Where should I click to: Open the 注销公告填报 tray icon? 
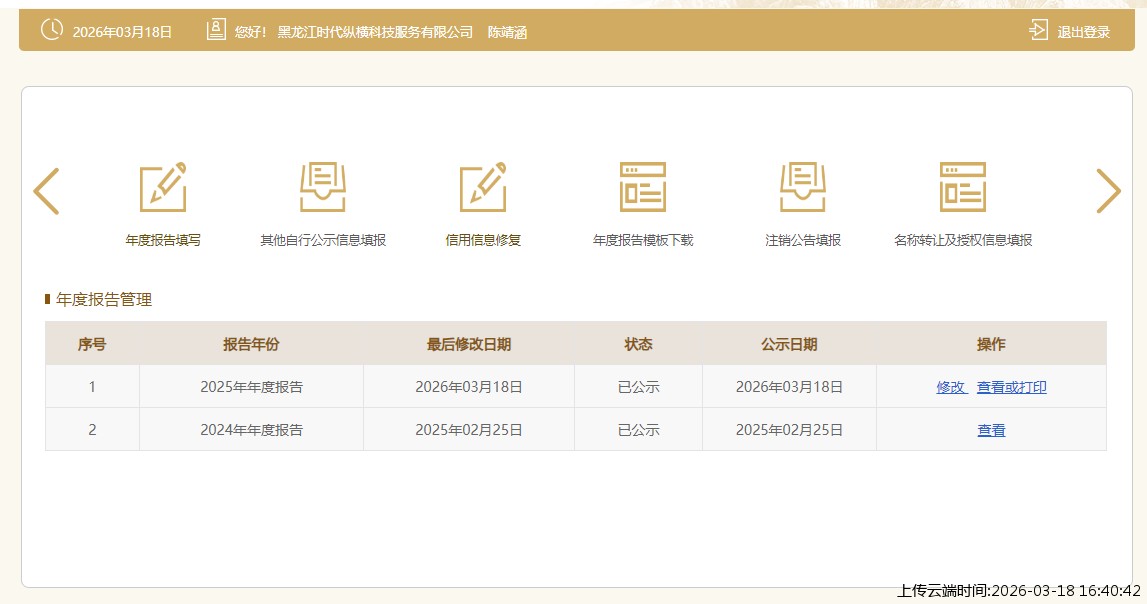click(803, 187)
